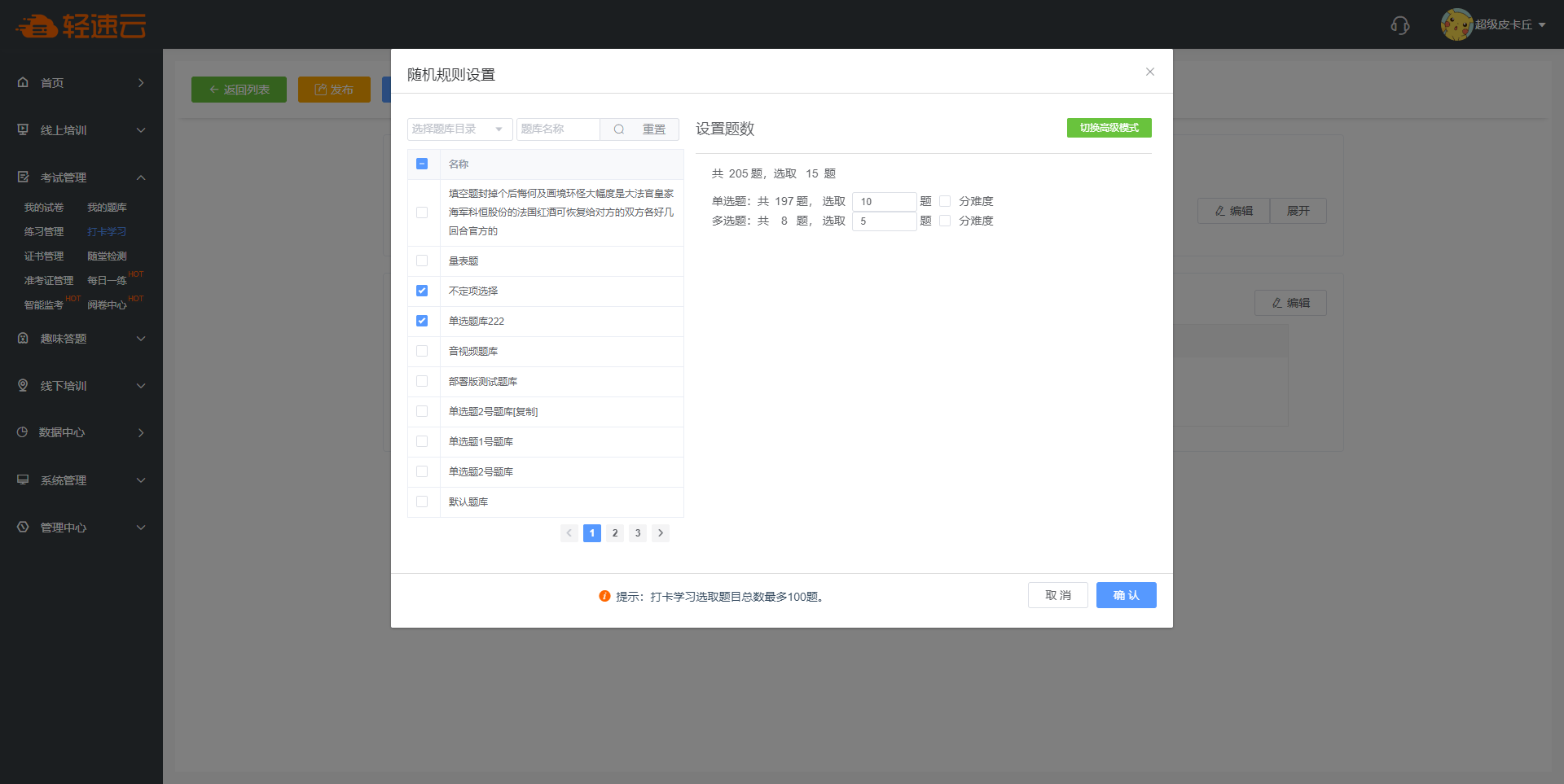Screen dimensions: 1564x784
Task: Open 我的题库 in sidebar submenu
Action: (x=107, y=208)
